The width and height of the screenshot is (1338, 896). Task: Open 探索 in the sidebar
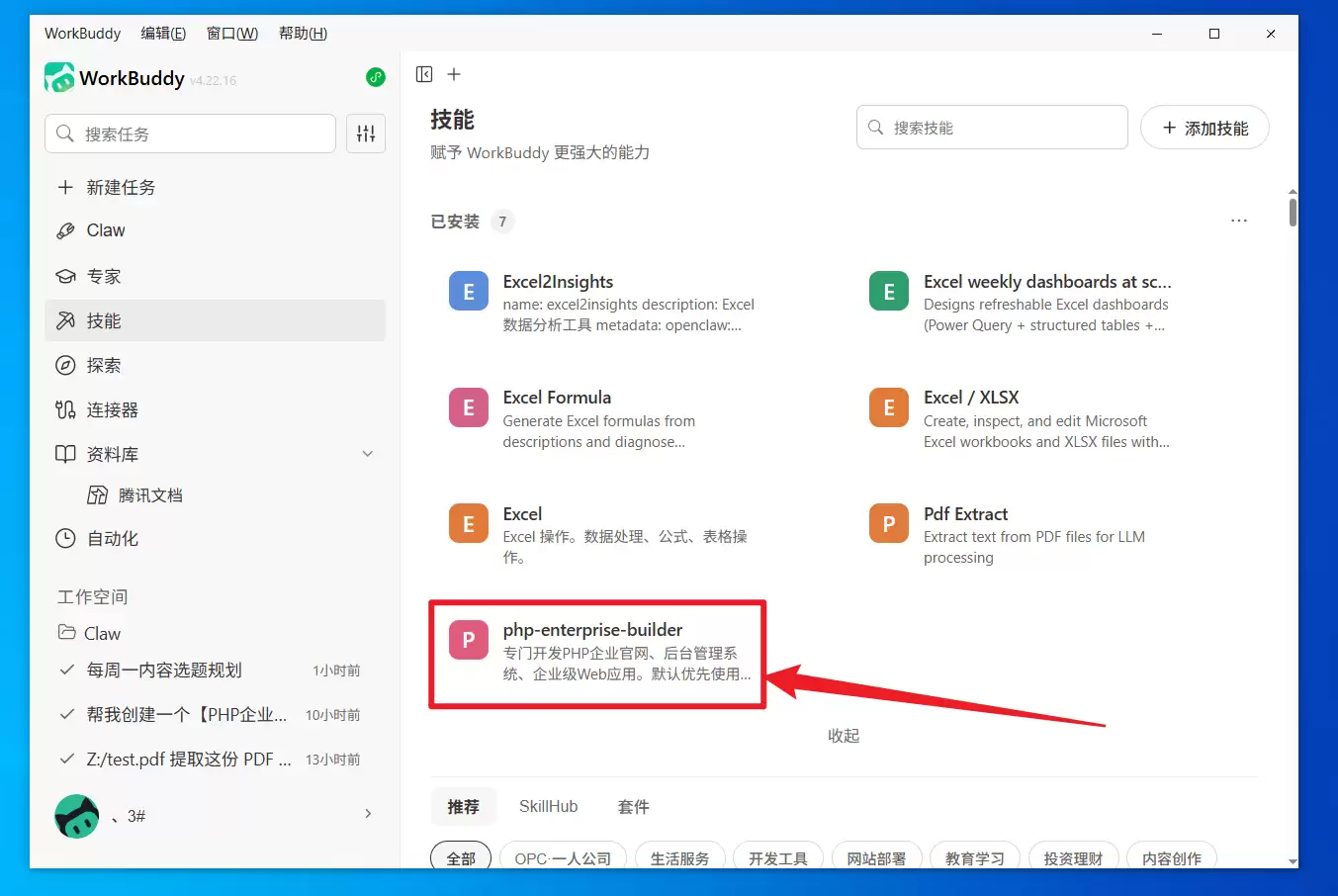point(215,365)
